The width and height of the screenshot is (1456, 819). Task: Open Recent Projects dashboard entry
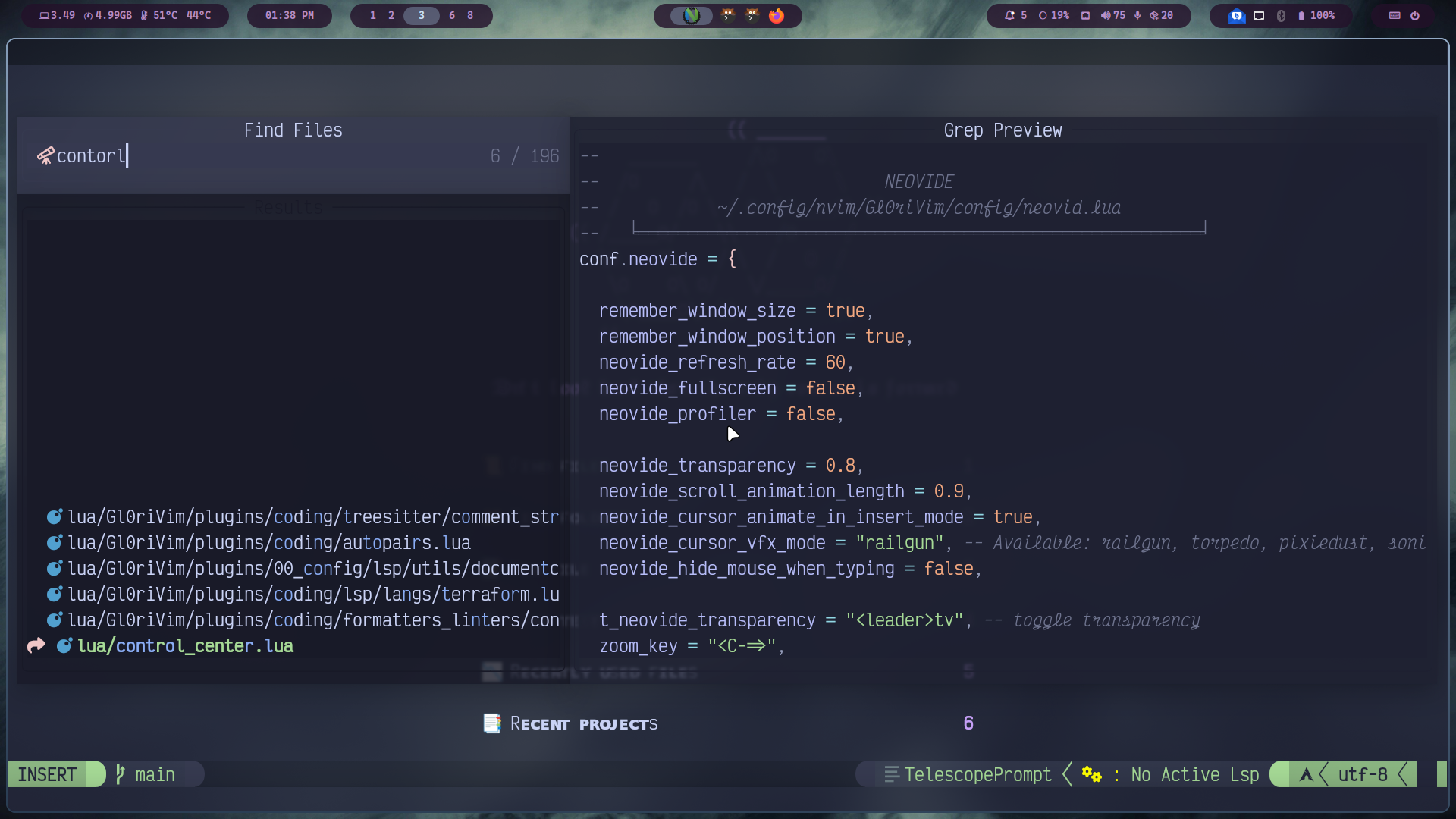point(583,723)
